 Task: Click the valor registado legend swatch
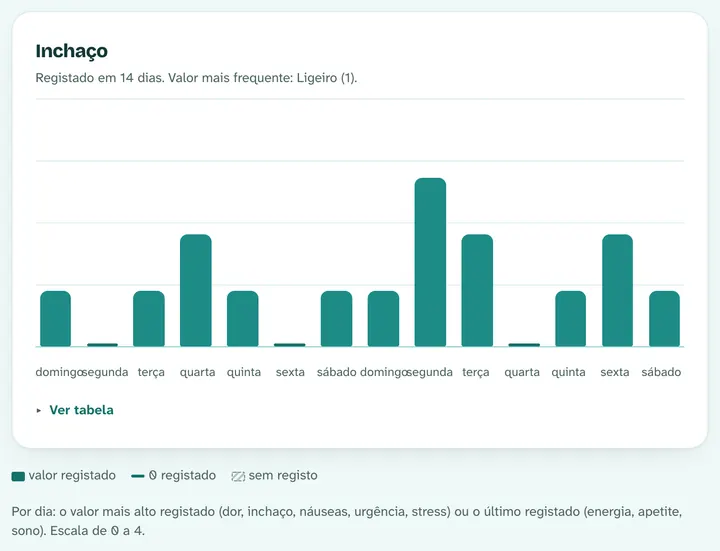(x=18, y=476)
